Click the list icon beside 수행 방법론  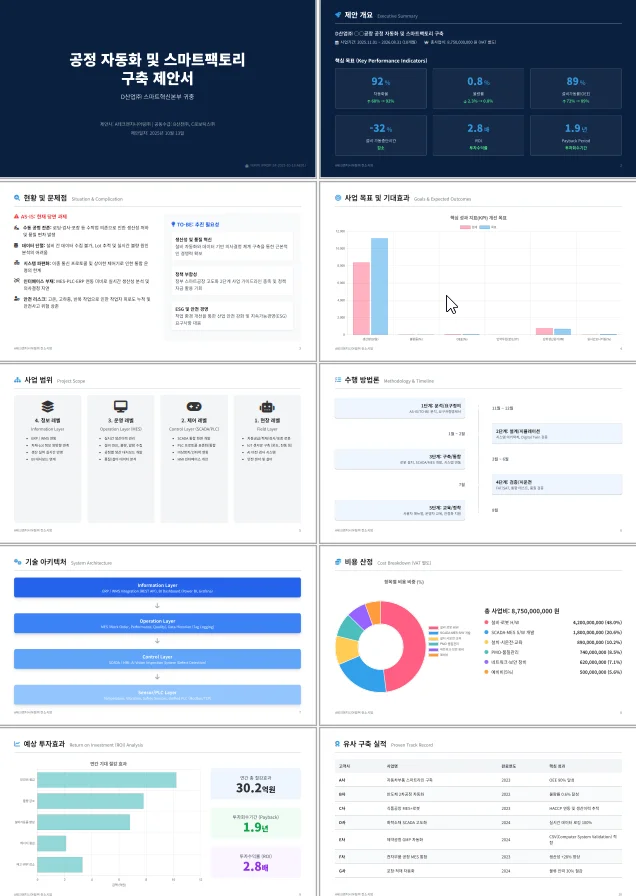pos(338,379)
